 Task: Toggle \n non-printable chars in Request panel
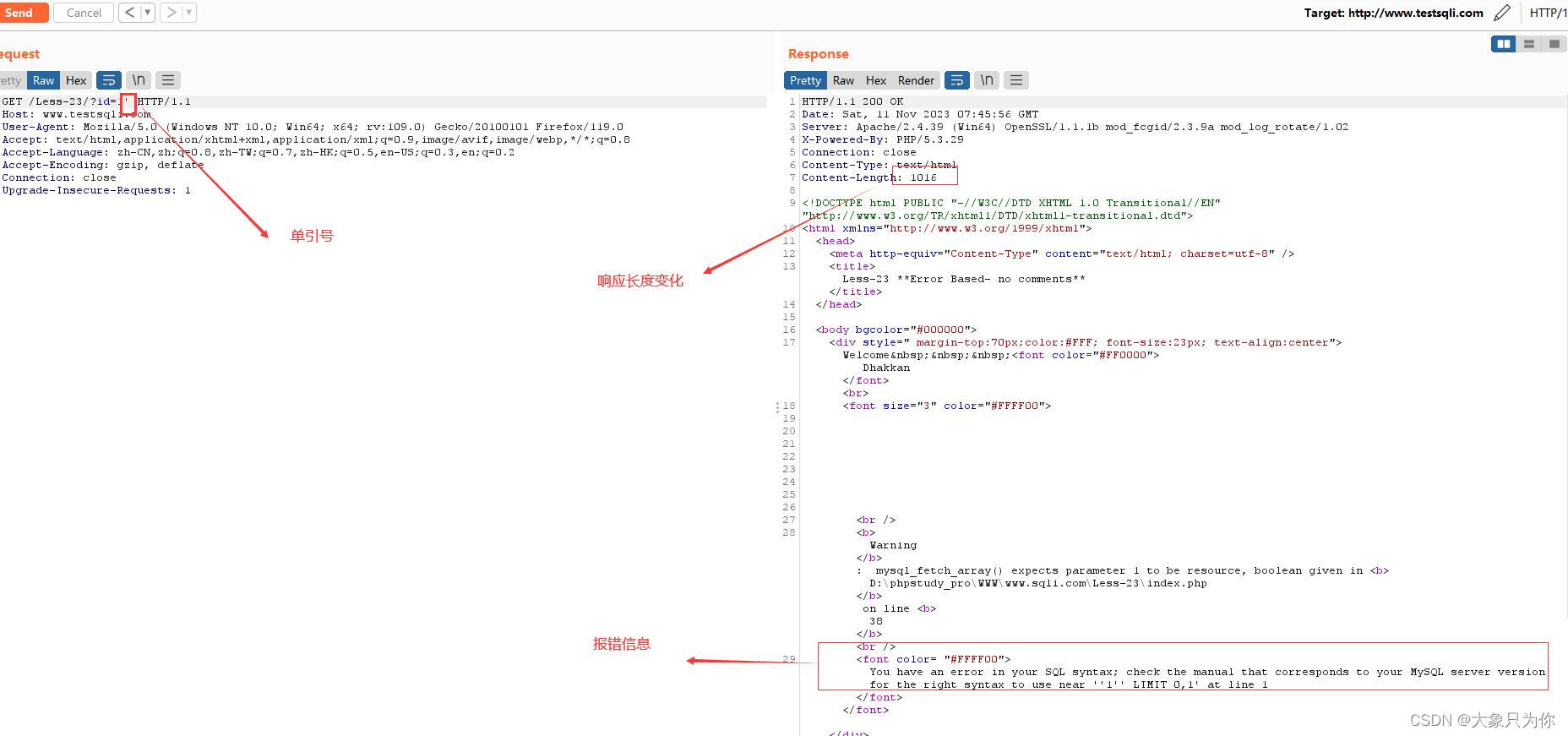tap(139, 80)
